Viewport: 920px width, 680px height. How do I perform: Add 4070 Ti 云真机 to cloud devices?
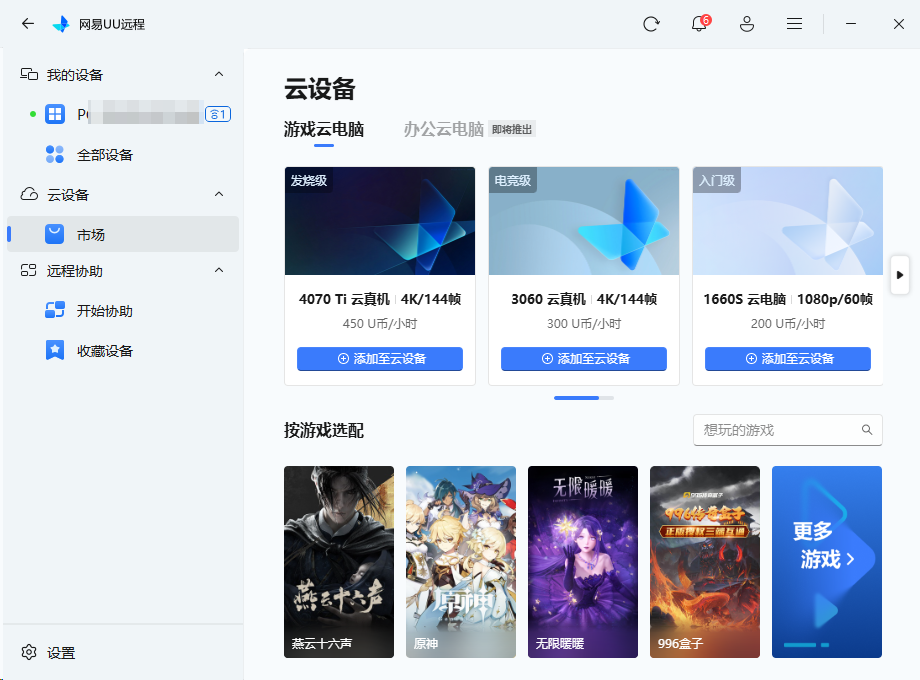coord(380,358)
